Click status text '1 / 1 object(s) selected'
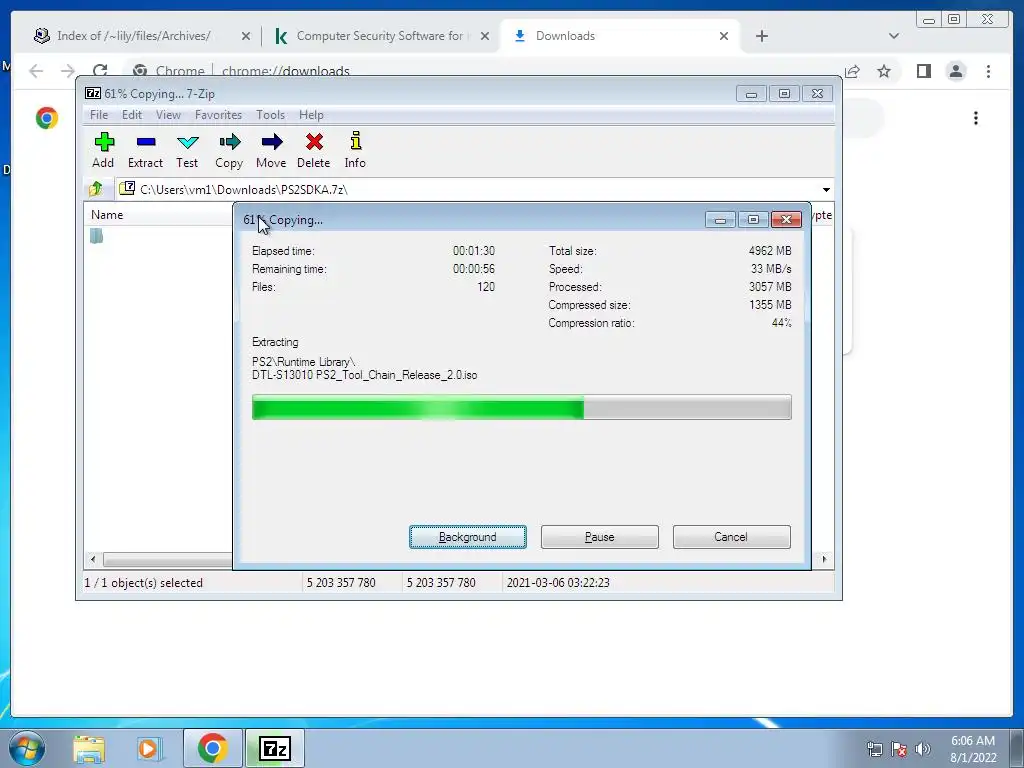The image size is (1024, 768). tap(144, 583)
